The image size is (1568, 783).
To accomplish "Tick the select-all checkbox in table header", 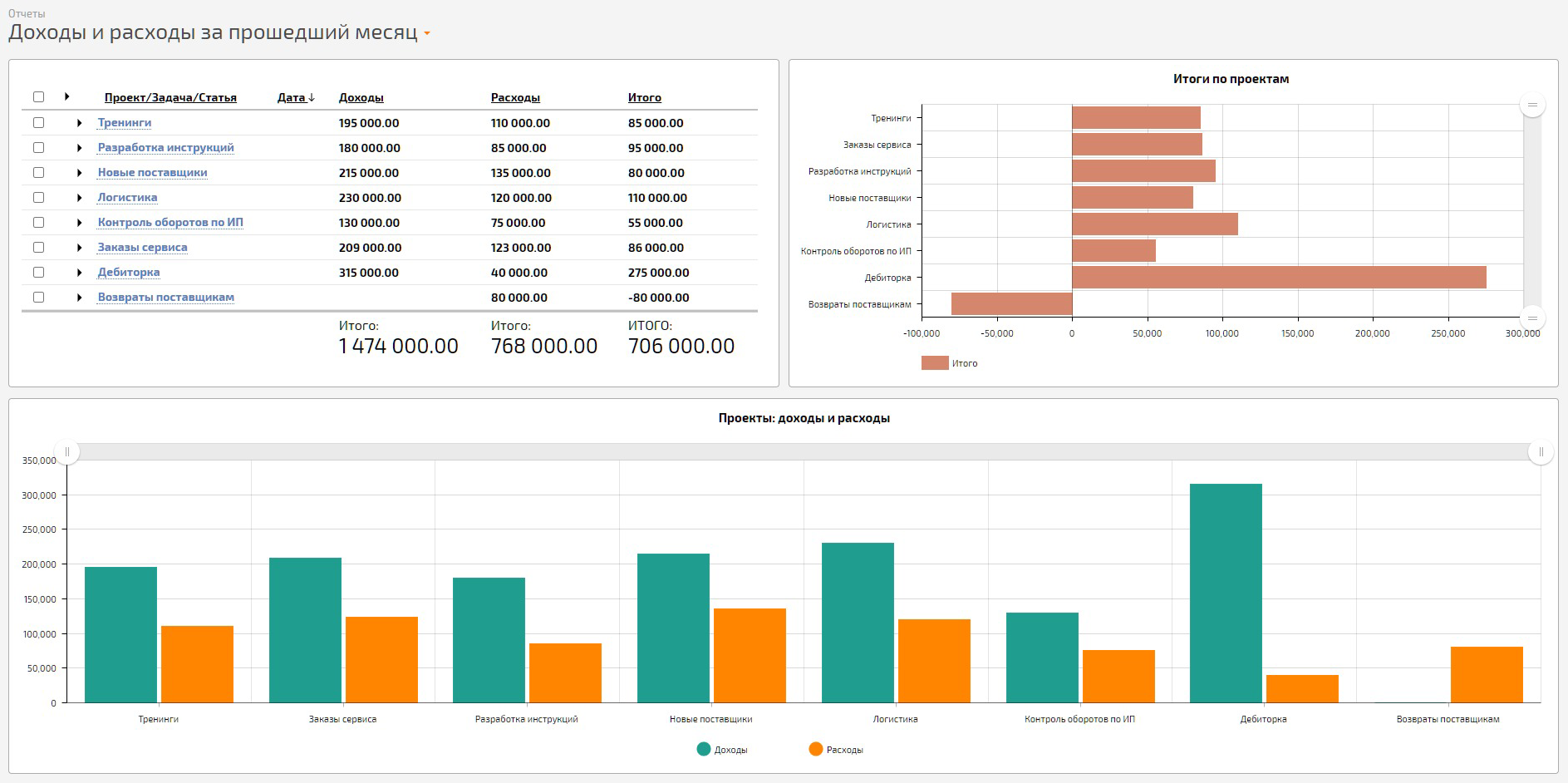I will [x=38, y=97].
